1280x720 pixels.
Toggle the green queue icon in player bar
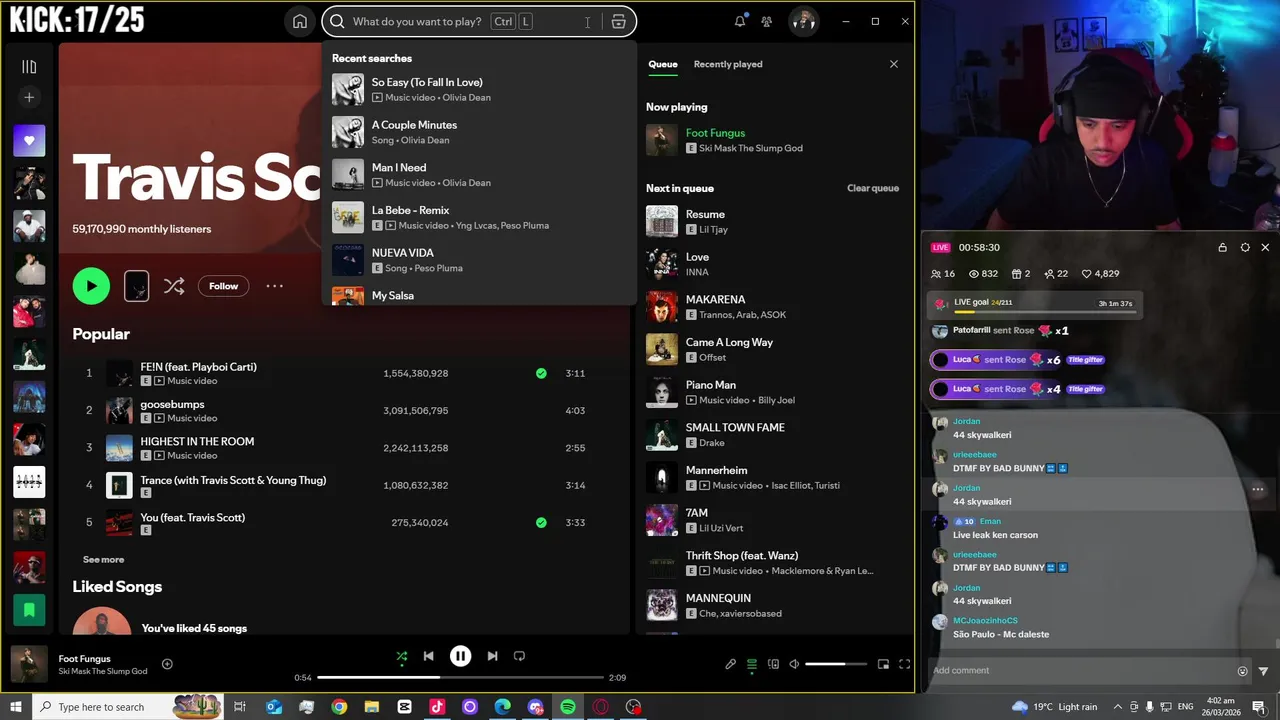[x=752, y=664]
